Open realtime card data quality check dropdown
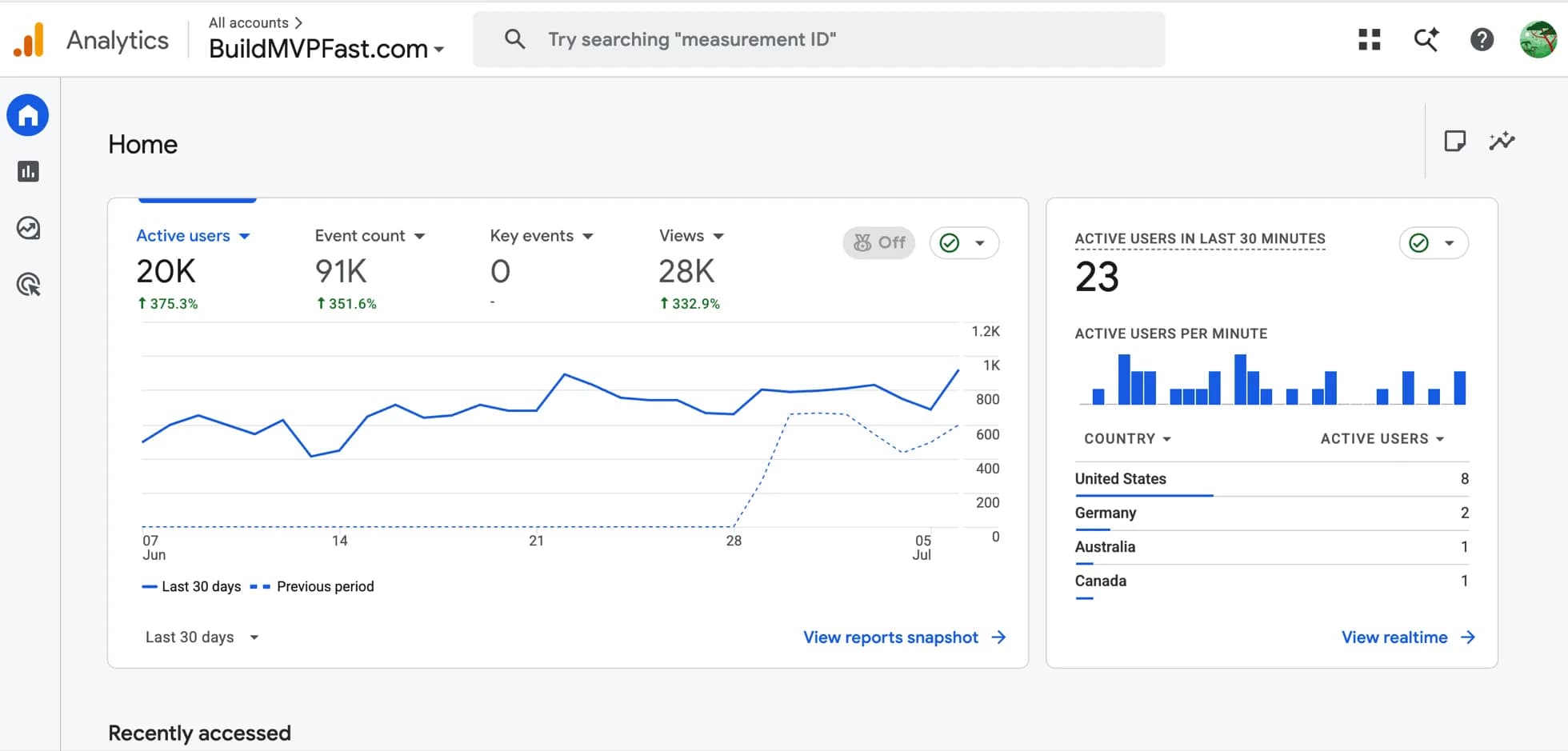The width and height of the screenshot is (1568, 751). [x=1434, y=243]
